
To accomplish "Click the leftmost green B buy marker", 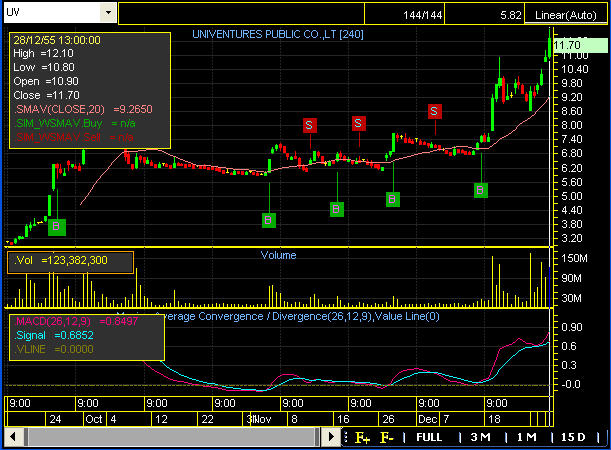I will [57, 227].
